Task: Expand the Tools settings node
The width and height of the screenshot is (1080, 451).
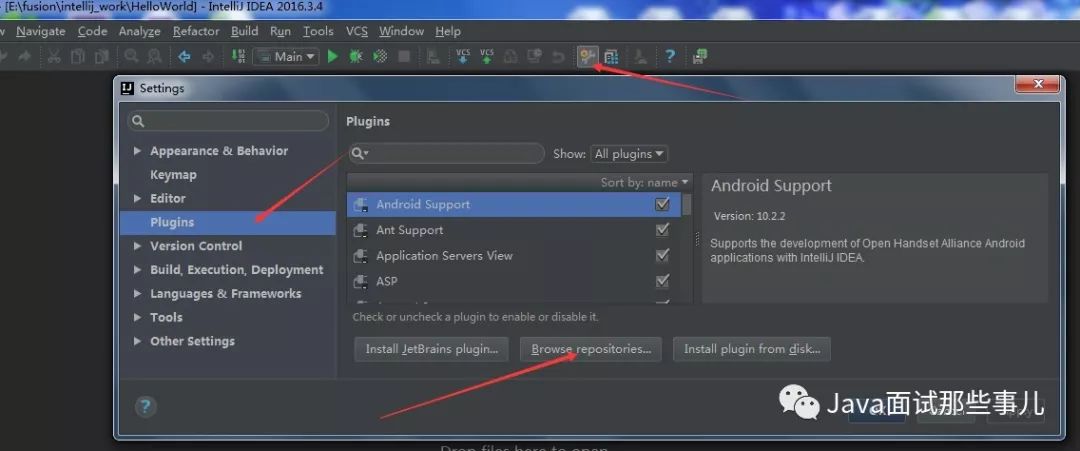Action: (138, 317)
